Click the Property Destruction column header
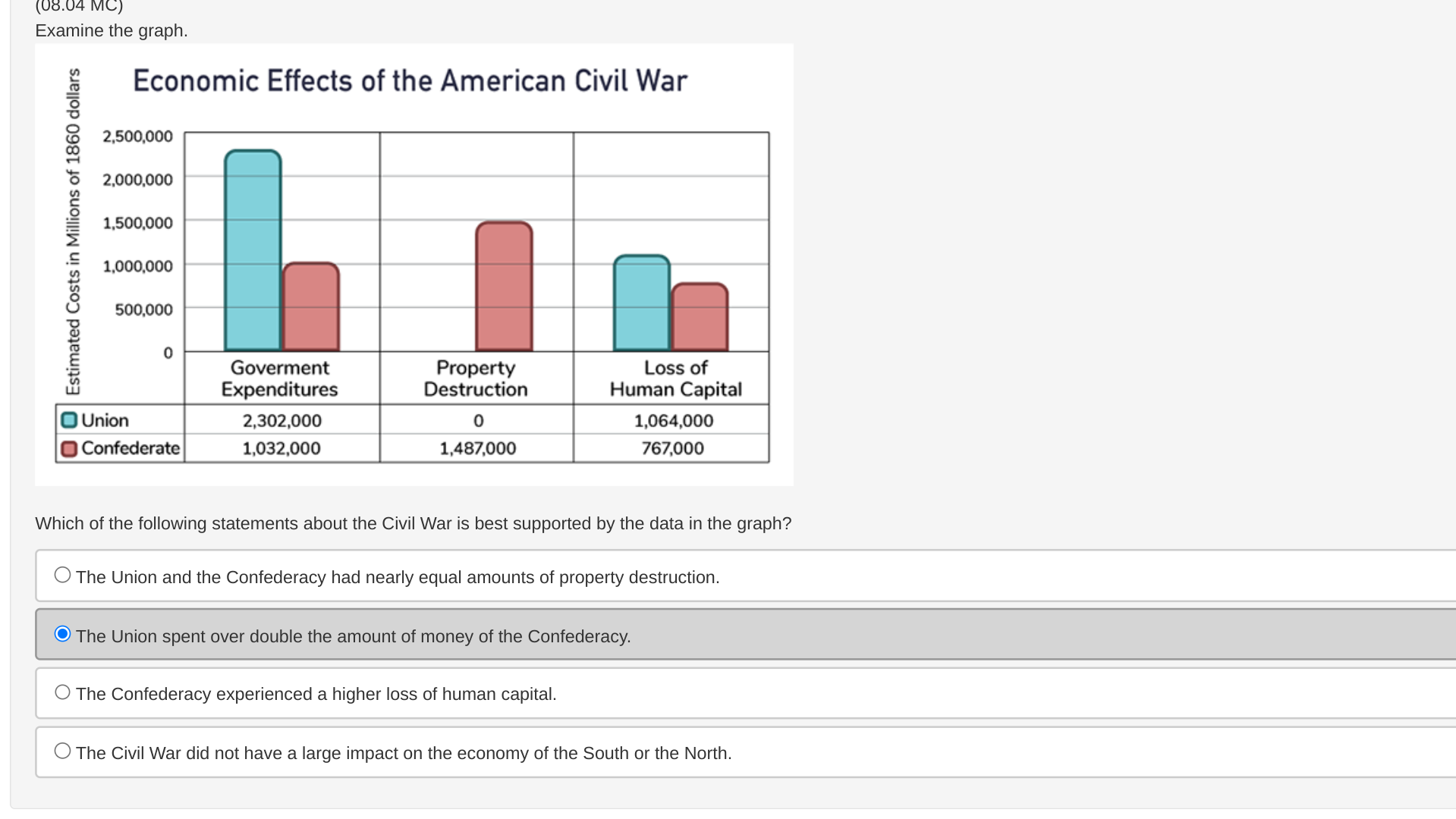 point(476,378)
